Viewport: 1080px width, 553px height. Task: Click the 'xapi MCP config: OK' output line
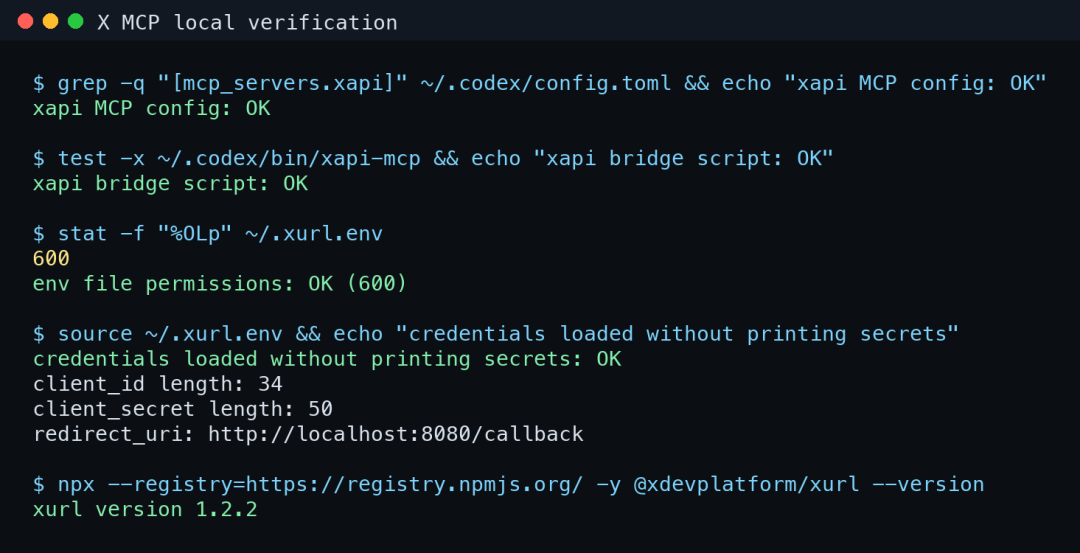[x=152, y=109]
